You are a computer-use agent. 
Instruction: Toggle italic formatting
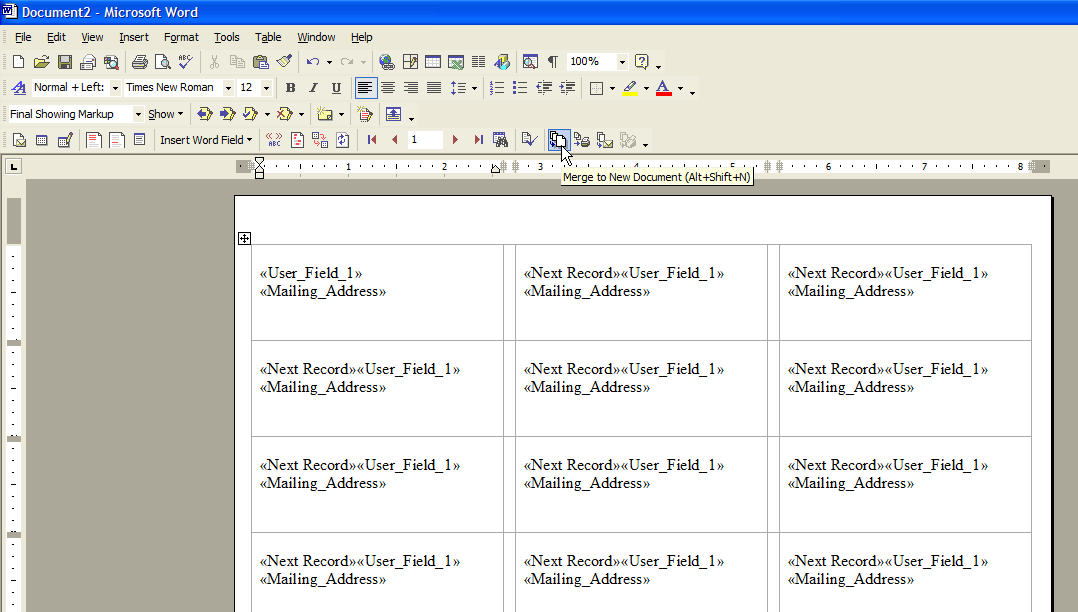pos(314,88)
